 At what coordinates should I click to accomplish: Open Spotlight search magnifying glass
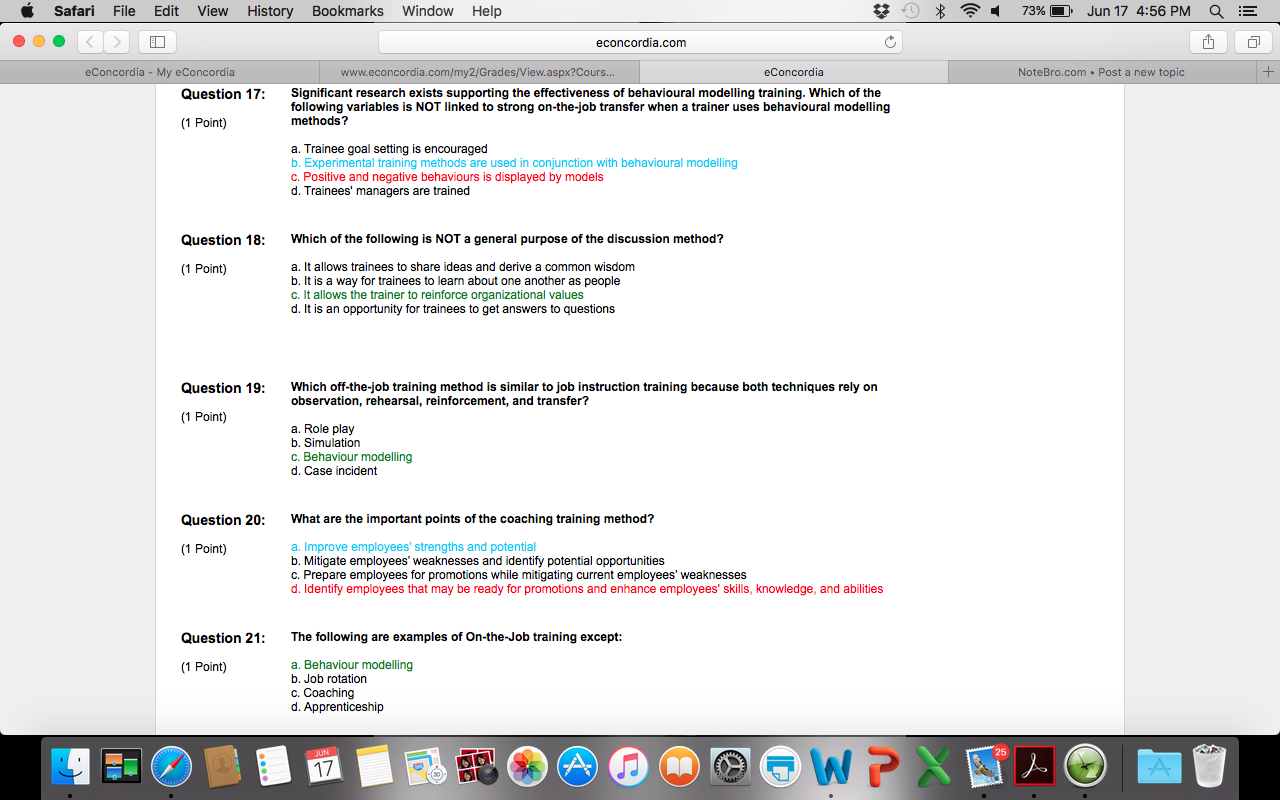click(1216, 11)
